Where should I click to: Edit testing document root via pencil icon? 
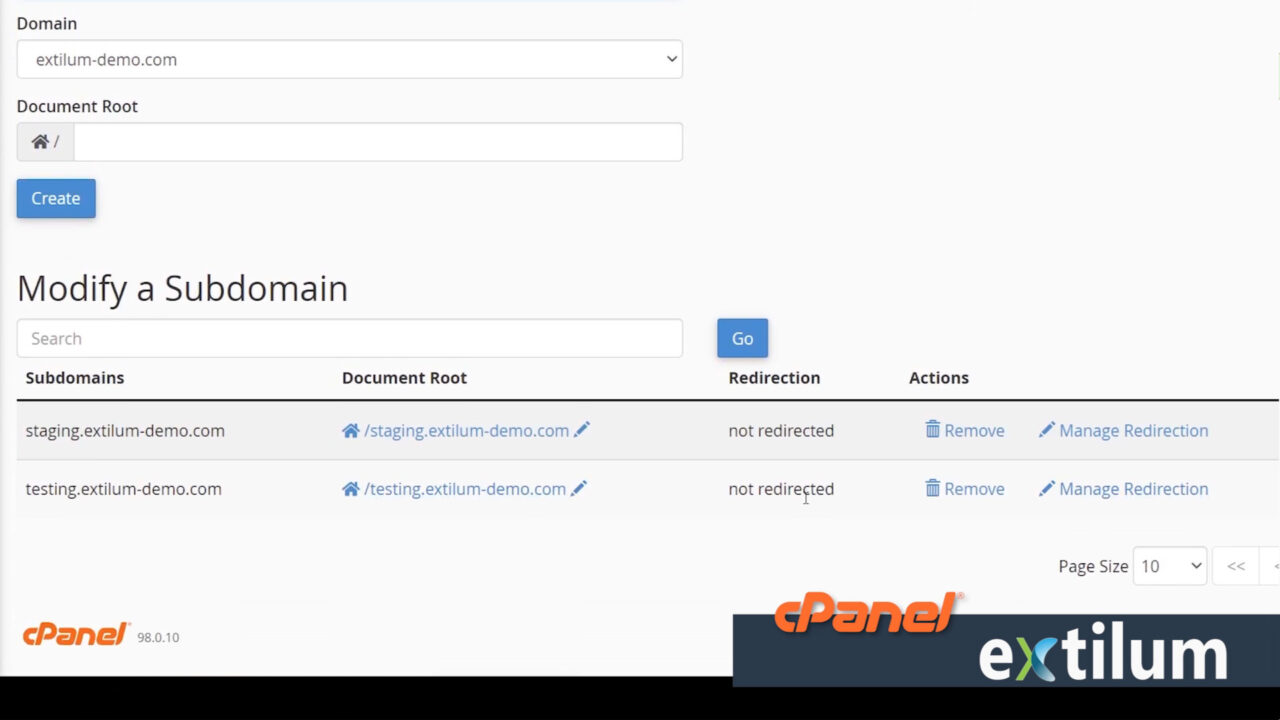click(579, 489)
